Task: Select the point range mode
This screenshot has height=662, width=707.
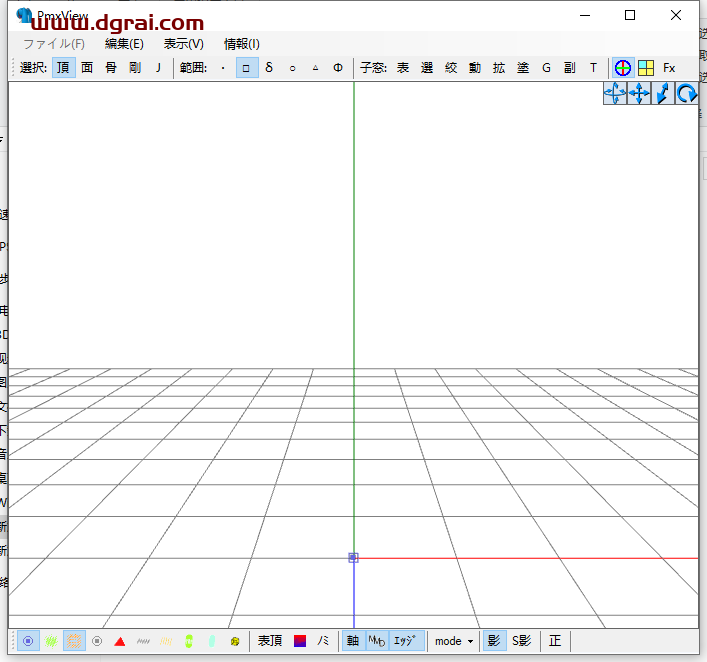Action: [223, 68]
